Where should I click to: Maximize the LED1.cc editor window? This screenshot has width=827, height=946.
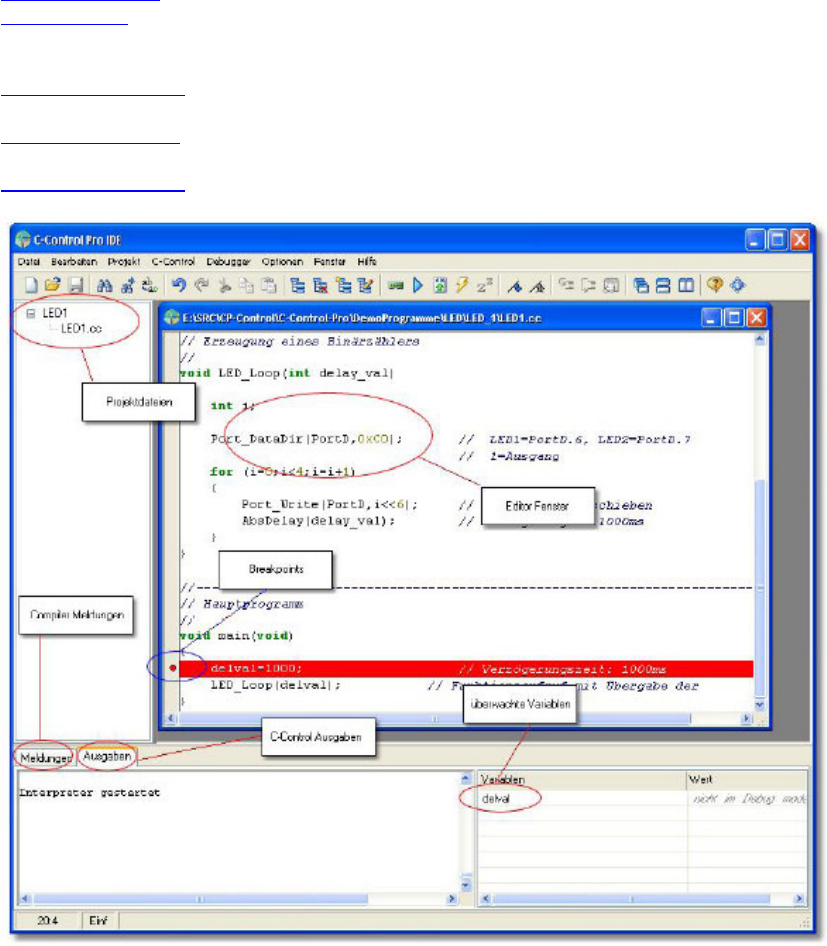coord(734,317)
